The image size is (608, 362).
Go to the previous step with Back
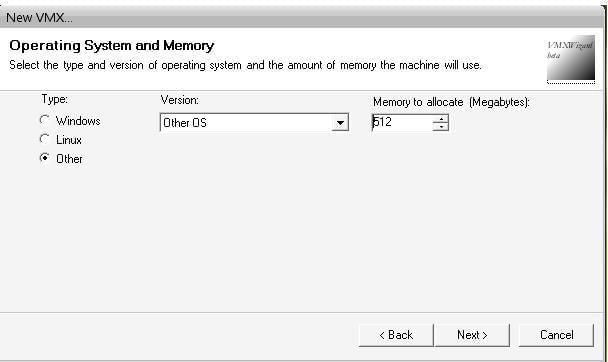396,335
